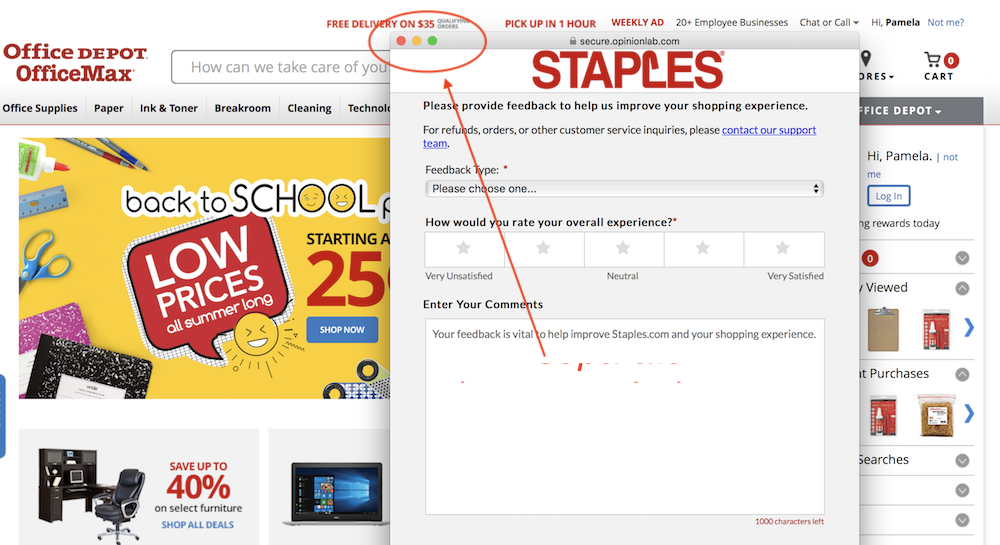Image resolution: width=1000 pixels, height=545 pixels.
Task: Click the Office Depot OfficeMax logo
Action: tap(75, 62)
